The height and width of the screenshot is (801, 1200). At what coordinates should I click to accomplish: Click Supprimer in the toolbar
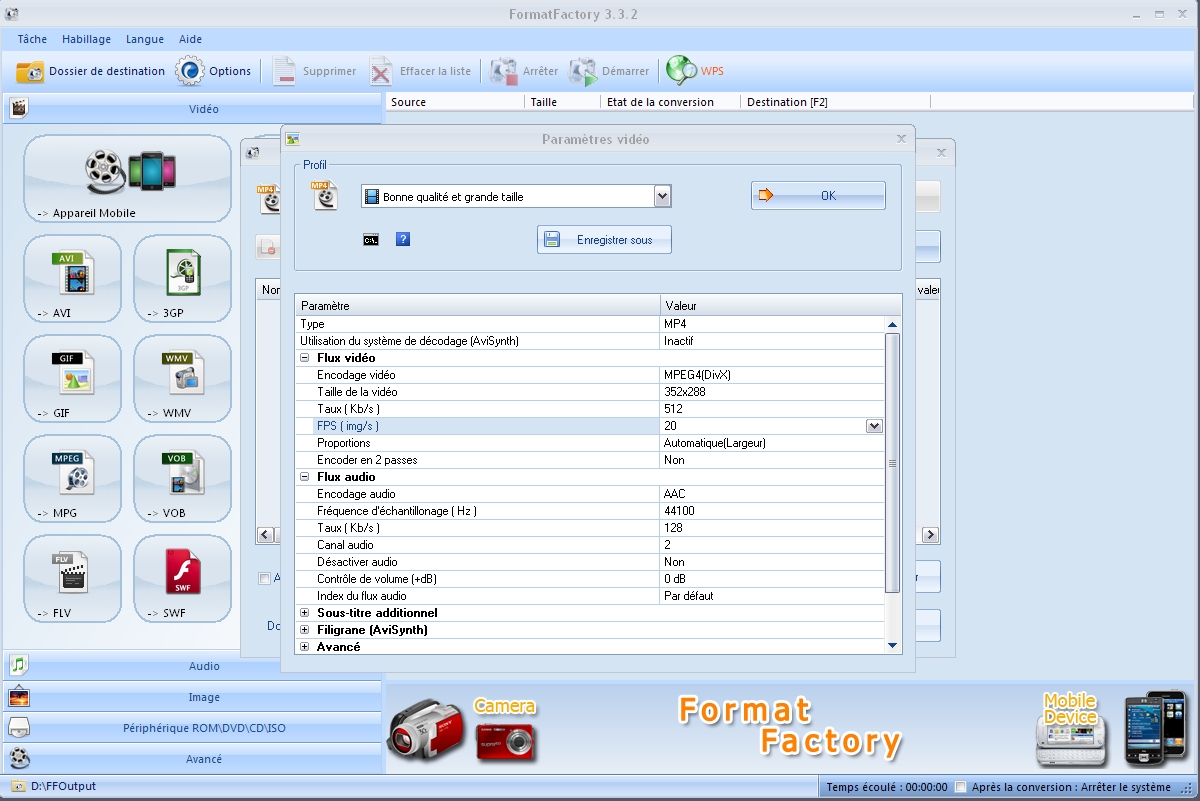[314, 71]
